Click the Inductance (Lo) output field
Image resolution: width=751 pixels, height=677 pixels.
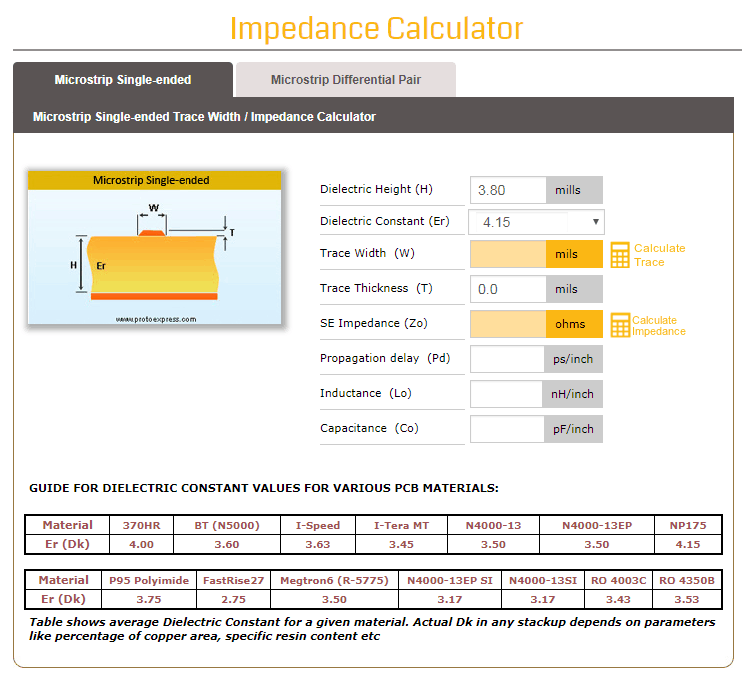506,394
